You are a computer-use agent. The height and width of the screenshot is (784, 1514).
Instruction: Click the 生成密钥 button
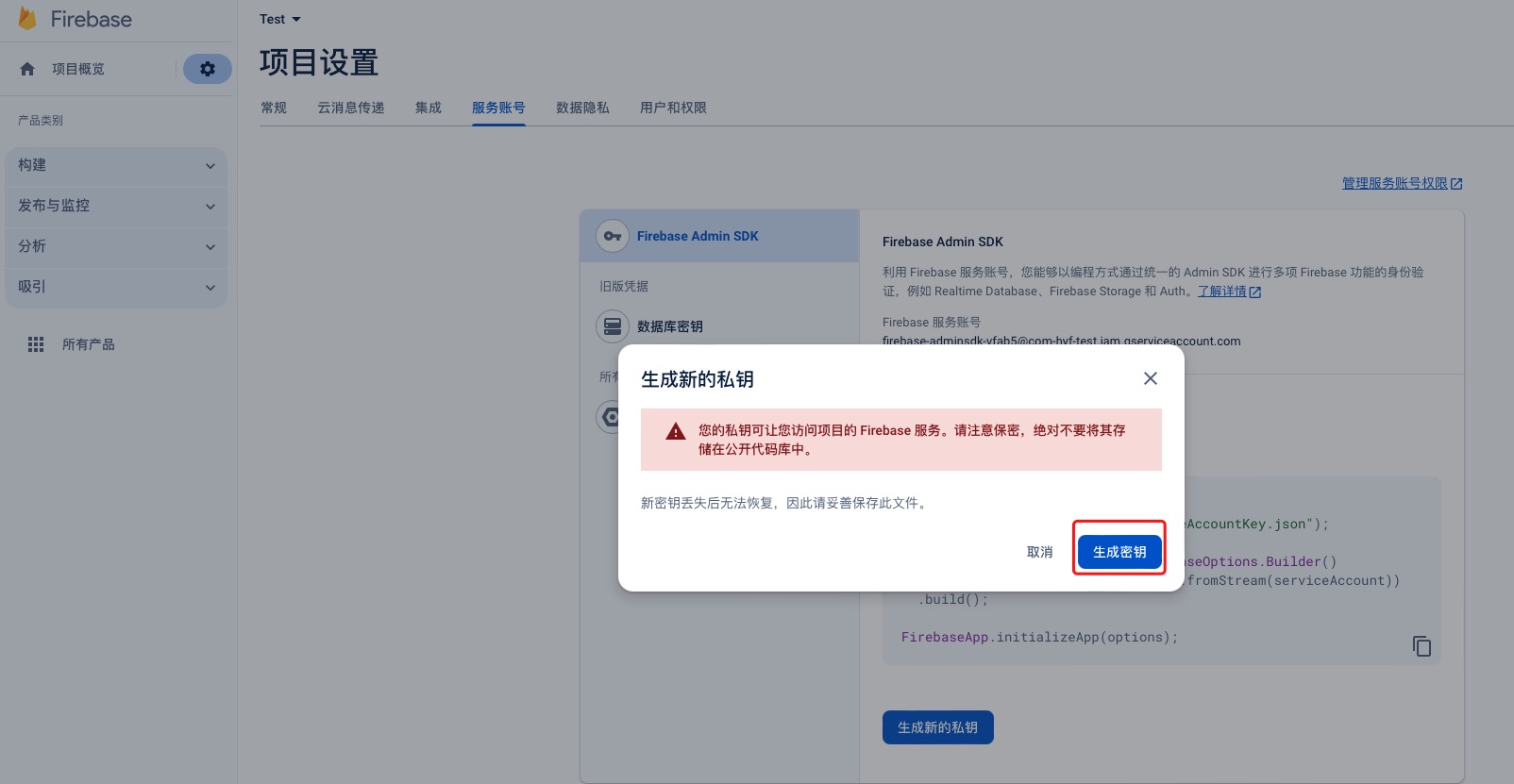click(x=1119, y=552)
